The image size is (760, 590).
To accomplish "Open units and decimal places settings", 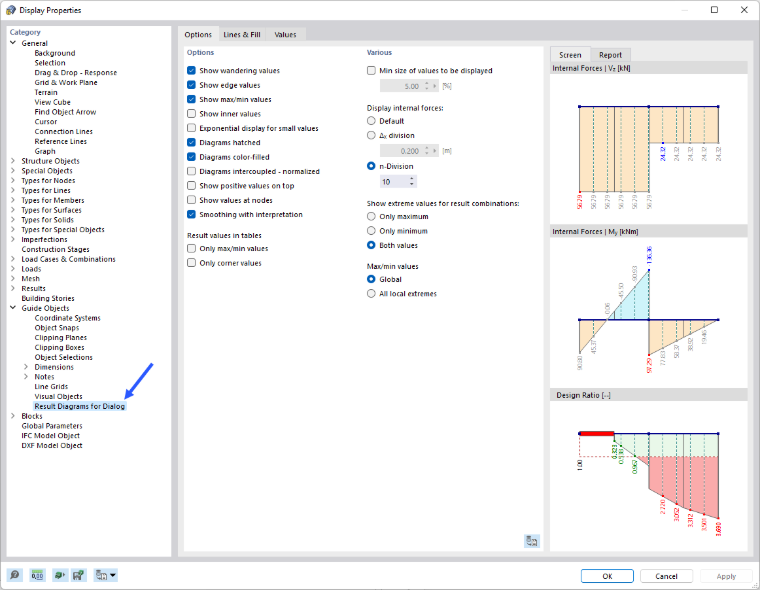I will 37,575.
